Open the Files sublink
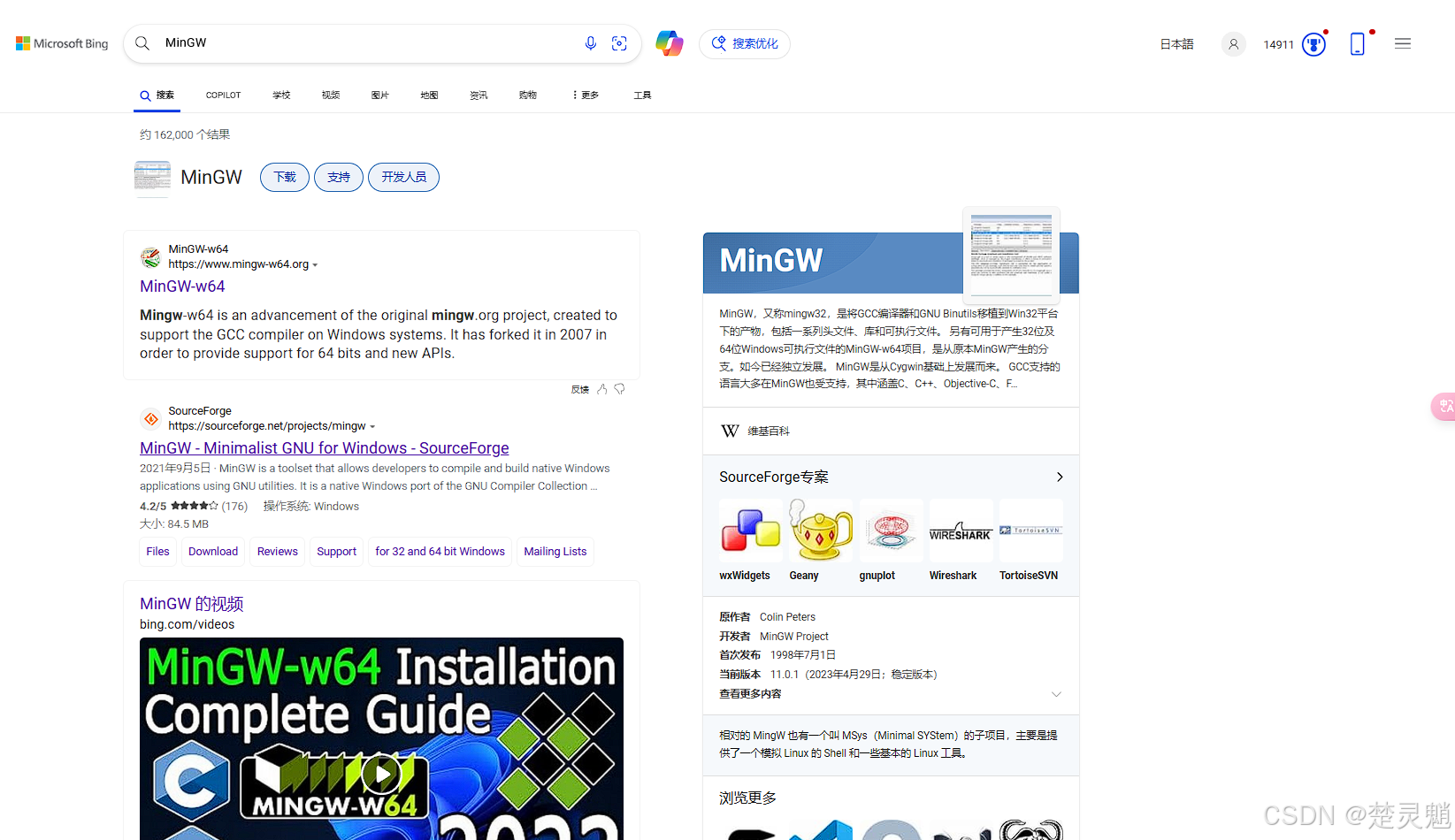The height and width of the screenshot is (840, 1455). (x=157, y=552)
